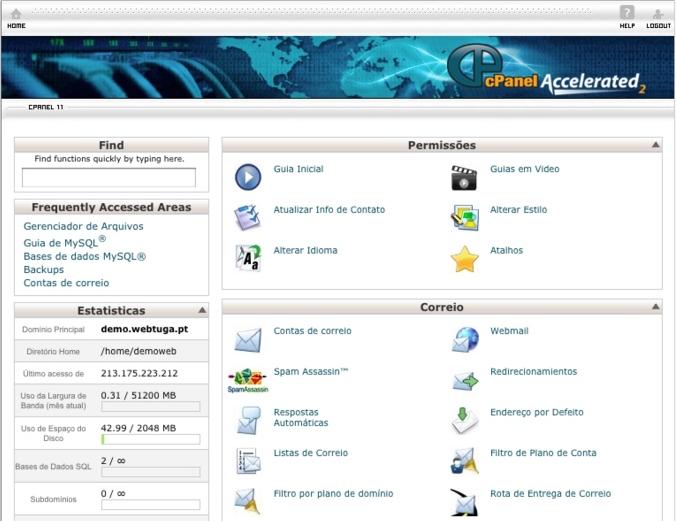Click the Alterar Estilo text link
Screen dimensions: 676x522
click(518, 209)
